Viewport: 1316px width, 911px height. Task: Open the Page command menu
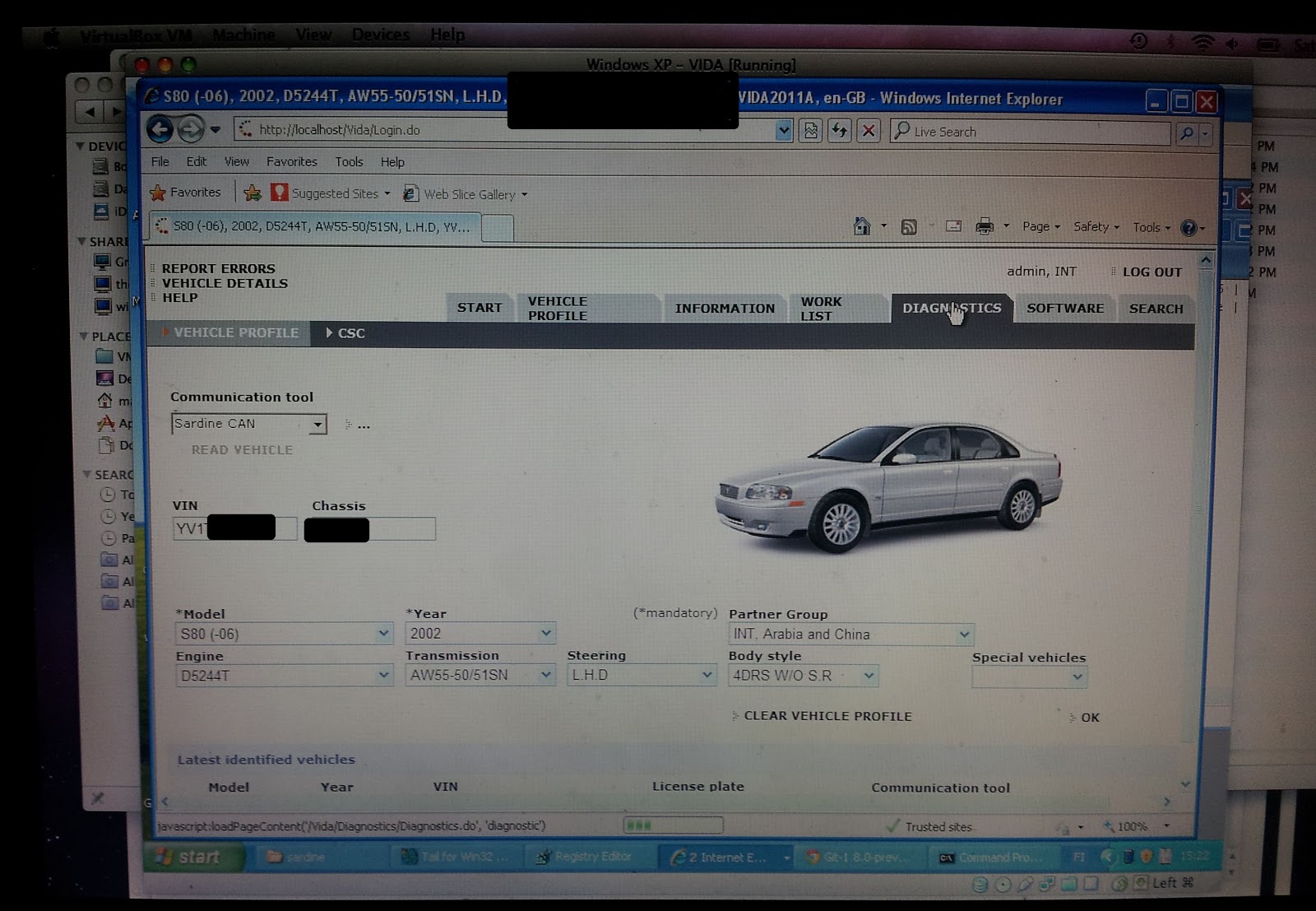pos(1040,226)
